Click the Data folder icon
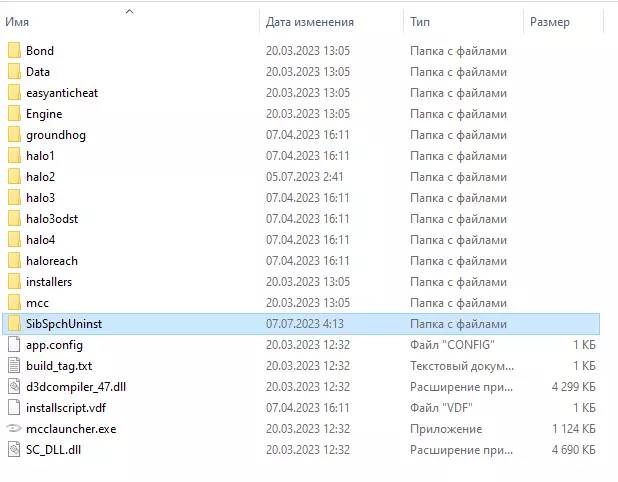 [x=15, y=72]
